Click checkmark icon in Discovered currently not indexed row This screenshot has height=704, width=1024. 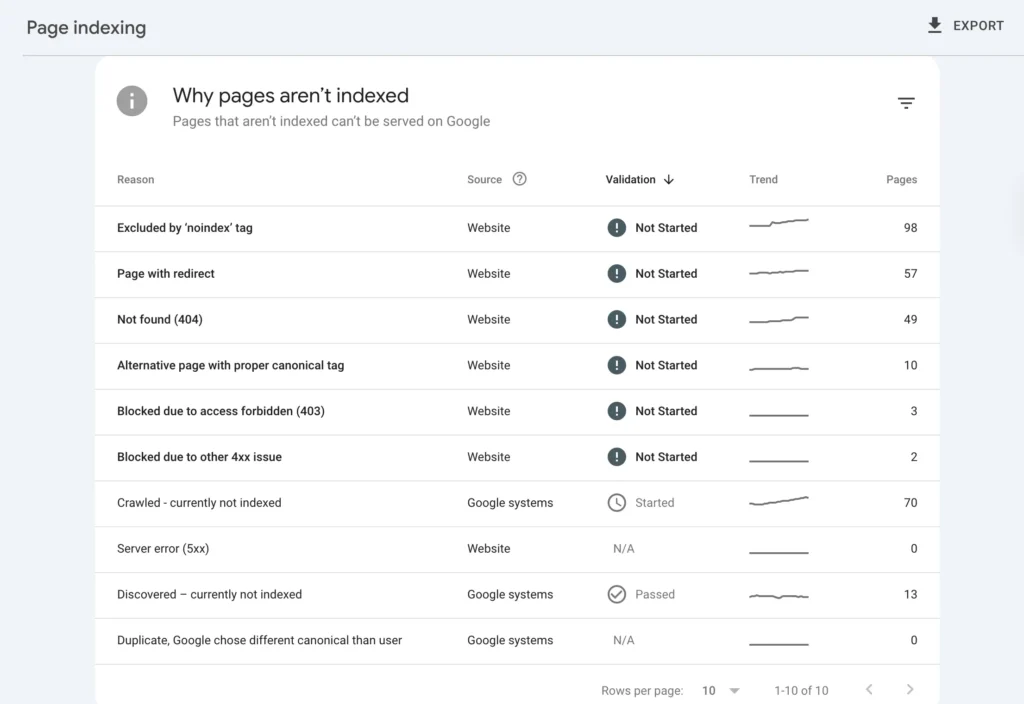tap(616, 594)
